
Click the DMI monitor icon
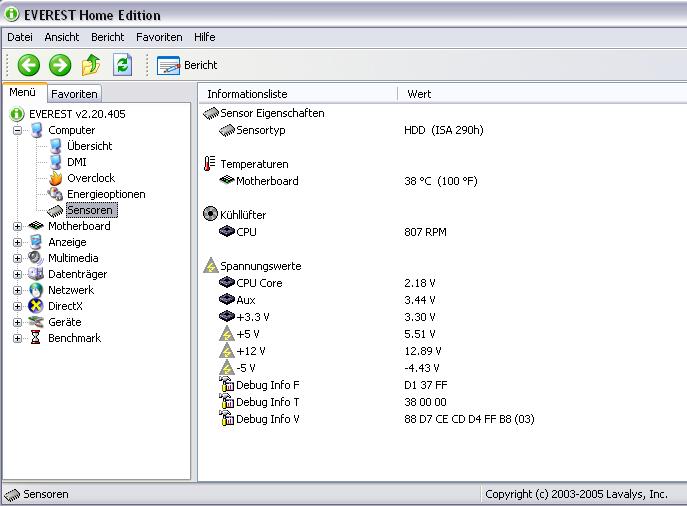pos(56,162)
